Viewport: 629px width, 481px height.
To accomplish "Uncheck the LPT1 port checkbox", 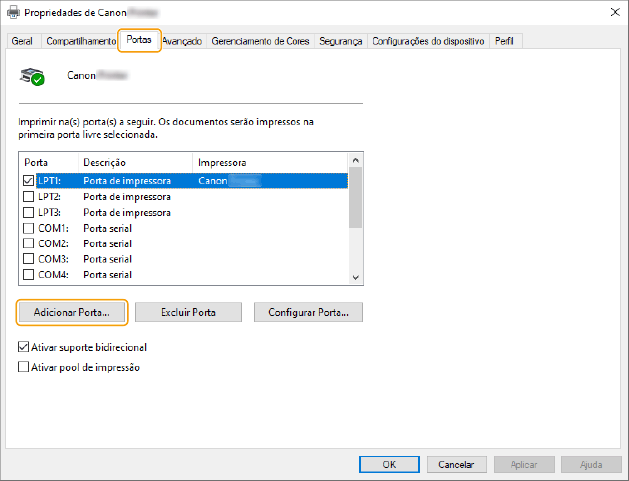I will (x=28, y=181).
